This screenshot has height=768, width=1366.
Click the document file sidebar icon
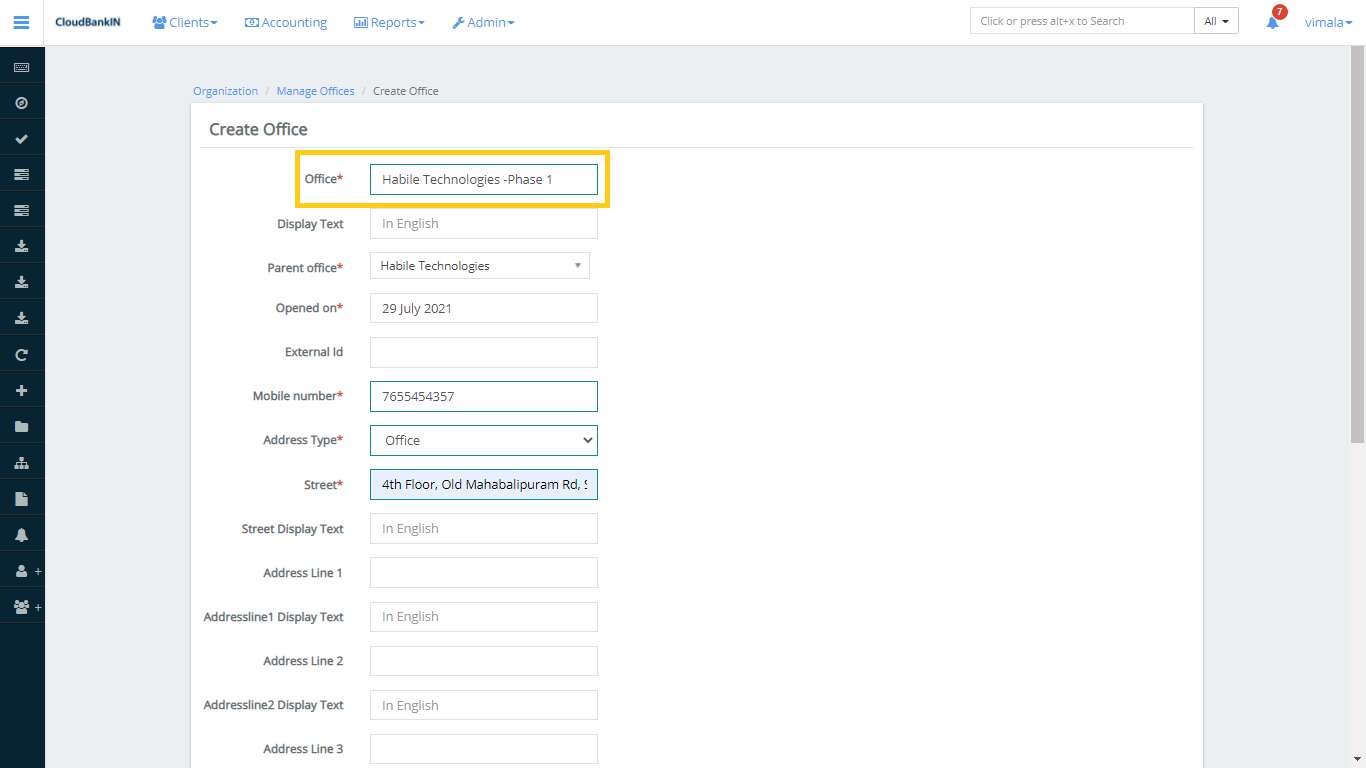pyautogui.click(x=22, y=499)
